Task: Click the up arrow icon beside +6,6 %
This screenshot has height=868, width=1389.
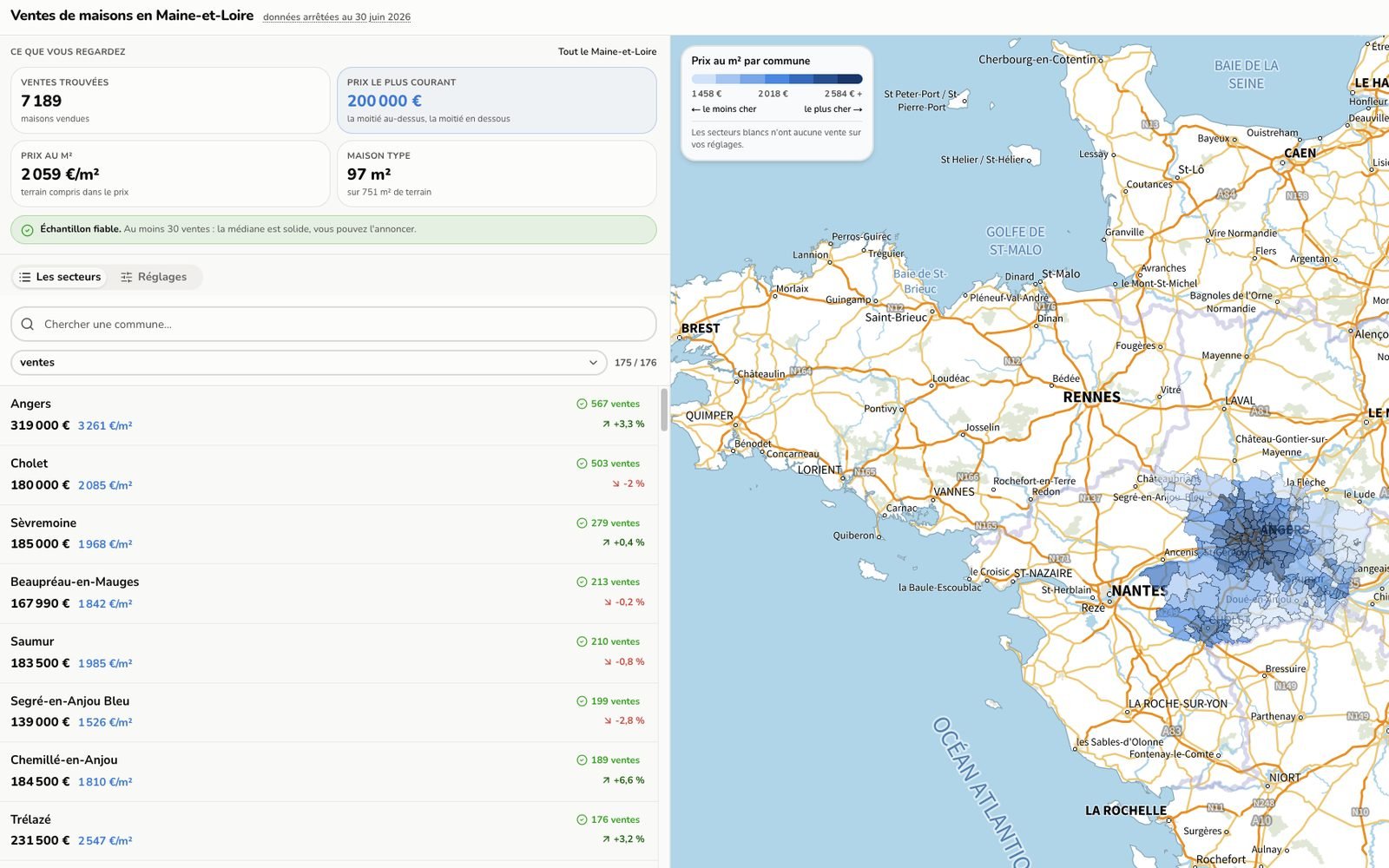Action: click(x=606, y=780)
